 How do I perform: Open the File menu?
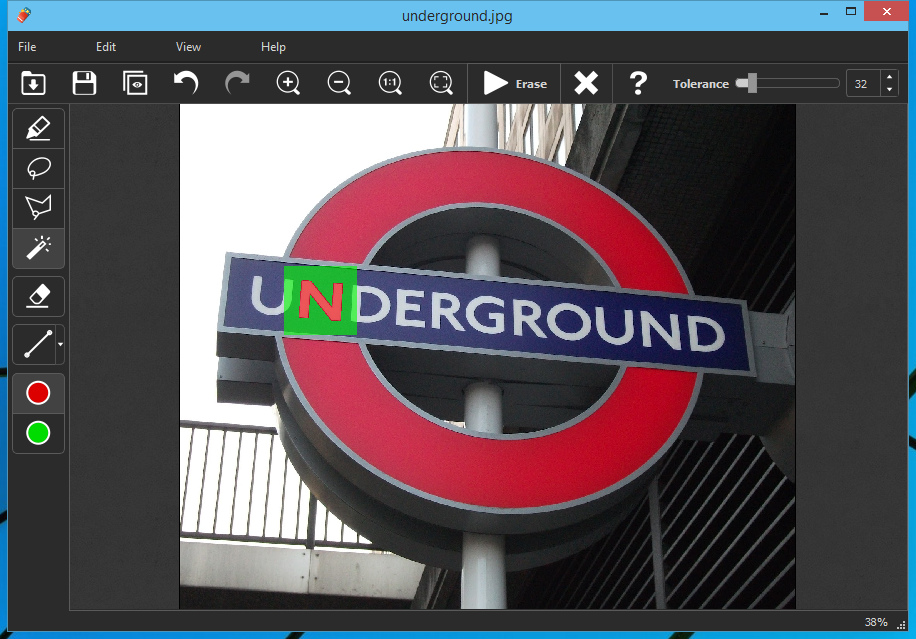click(x=27, y=47)
